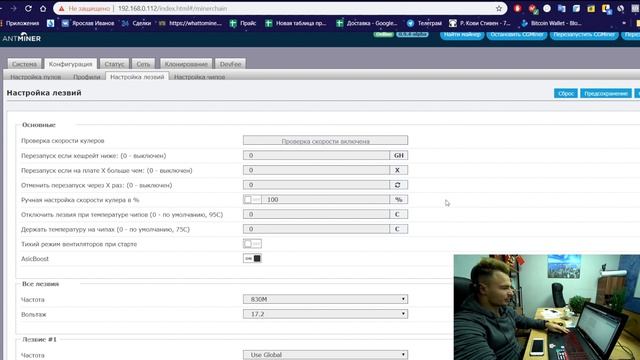
Task: Click 'Остановить CGMiner' button
Action: click(517, 35)
